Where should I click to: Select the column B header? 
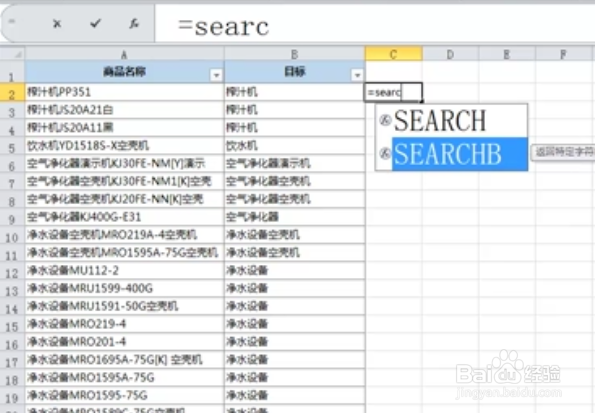(x=294, y=55)
